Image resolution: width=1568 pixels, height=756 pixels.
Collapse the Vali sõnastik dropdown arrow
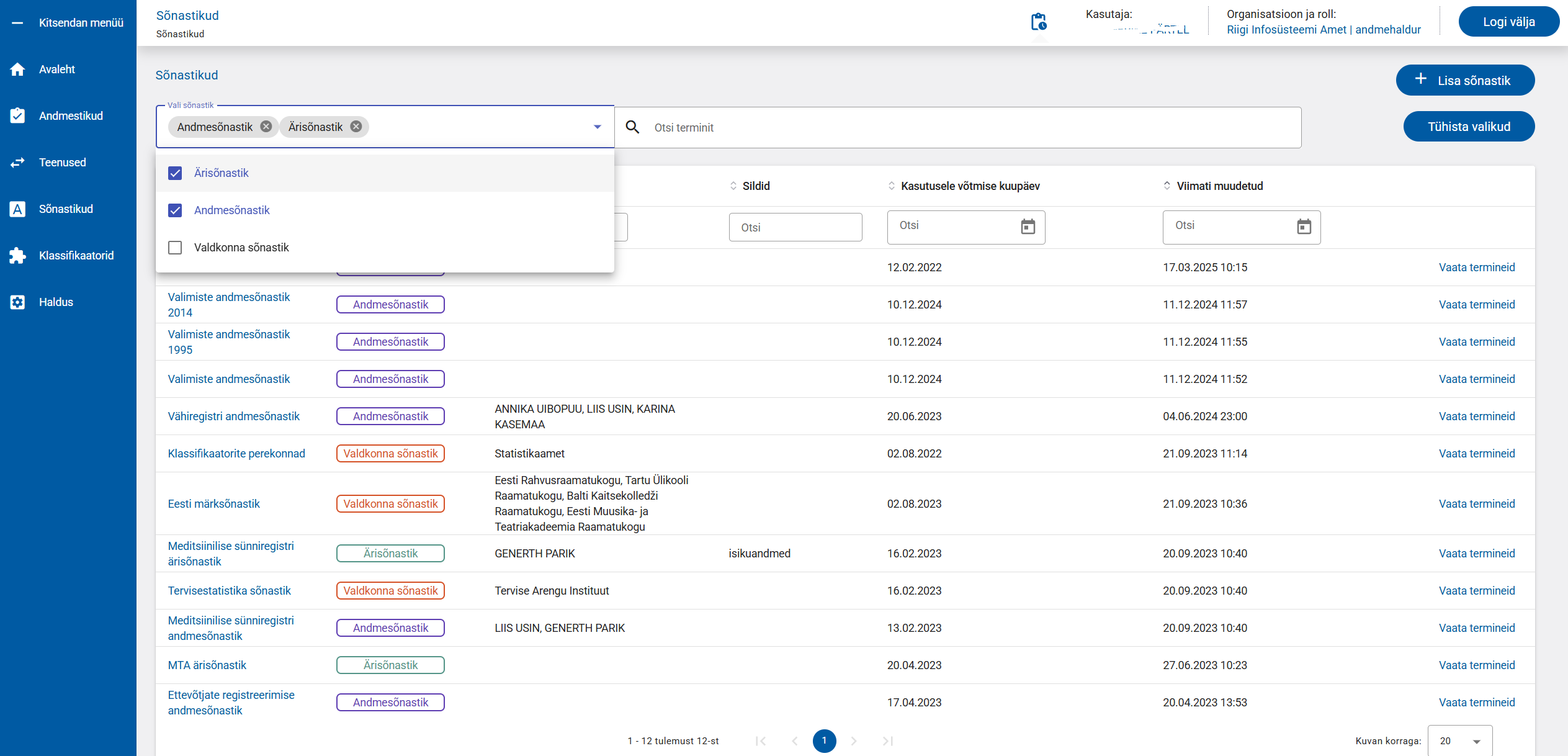click(x=597, y=127)
